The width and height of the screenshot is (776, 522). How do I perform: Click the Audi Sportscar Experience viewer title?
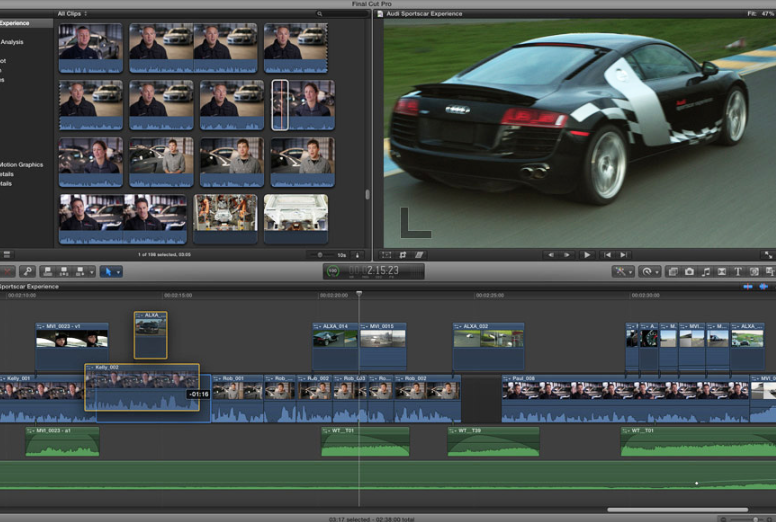click(x=424, y=14)
